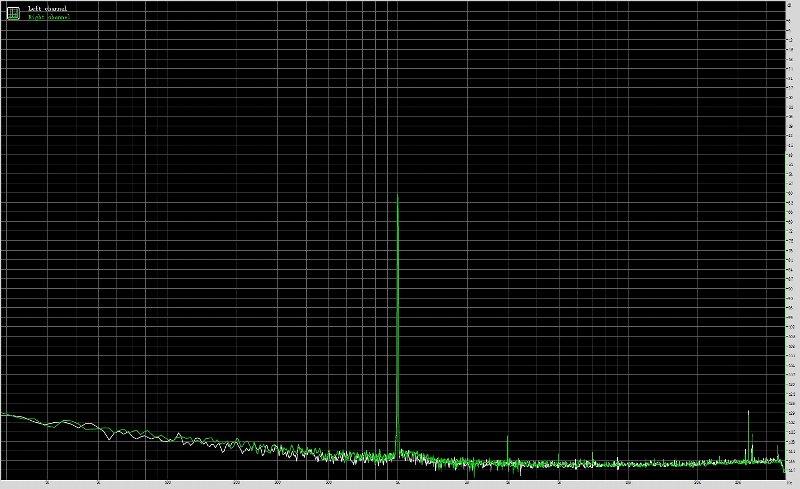Screen dimensions: 800x489
Task: Select the green "Right channel" legend label
Action: tap(48, 17)
